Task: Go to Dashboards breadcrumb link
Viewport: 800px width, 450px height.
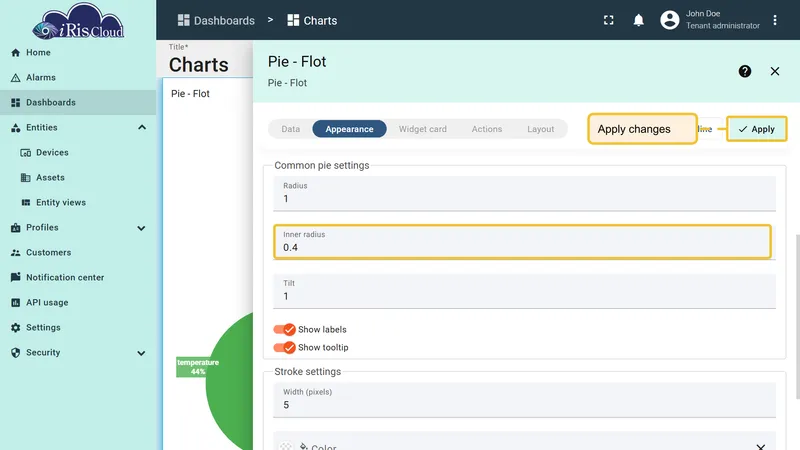Action: click(216, 20)
